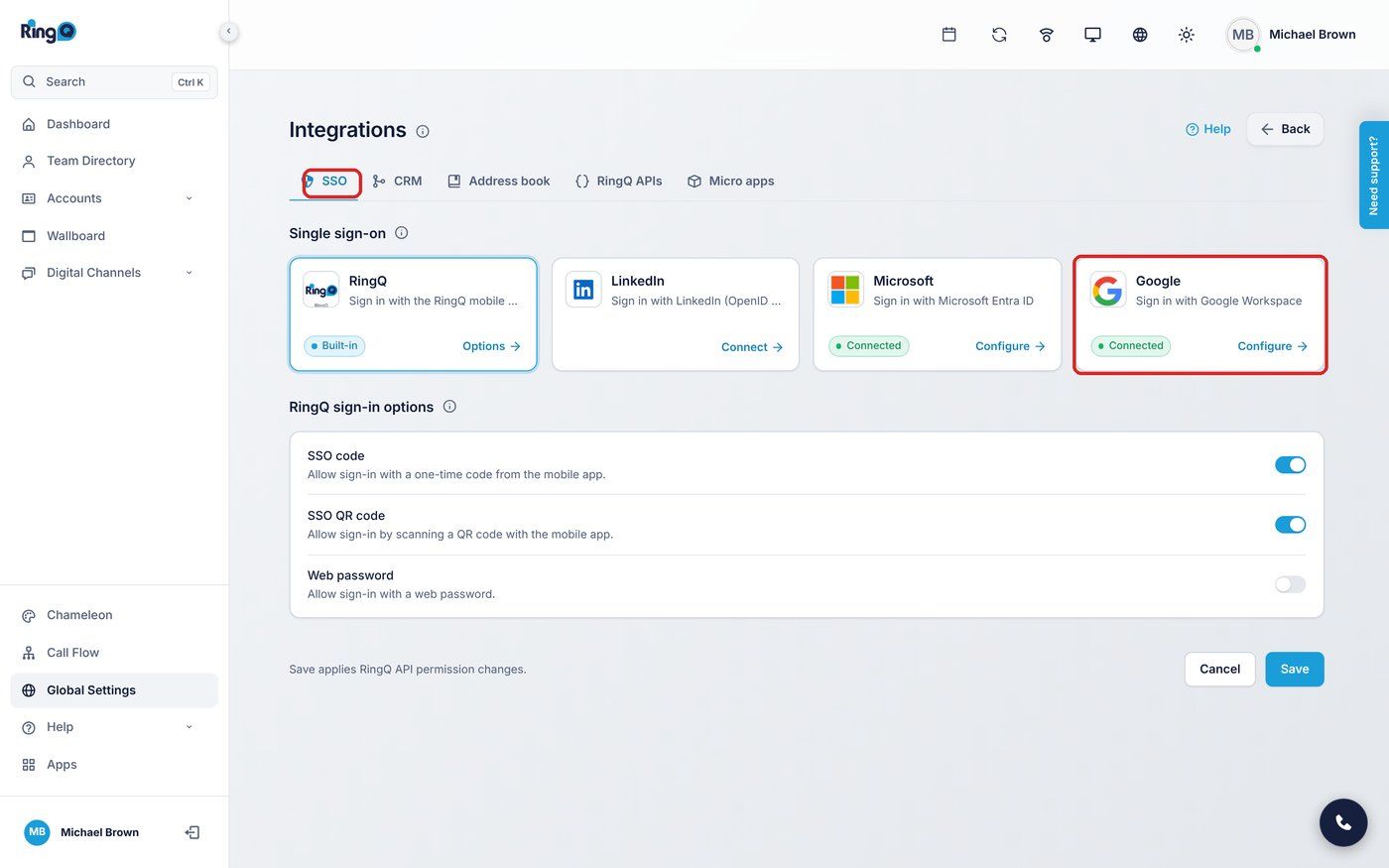Expand the Help sidebar menu
The image size is (1389, 868).
(x=114, y=727)
